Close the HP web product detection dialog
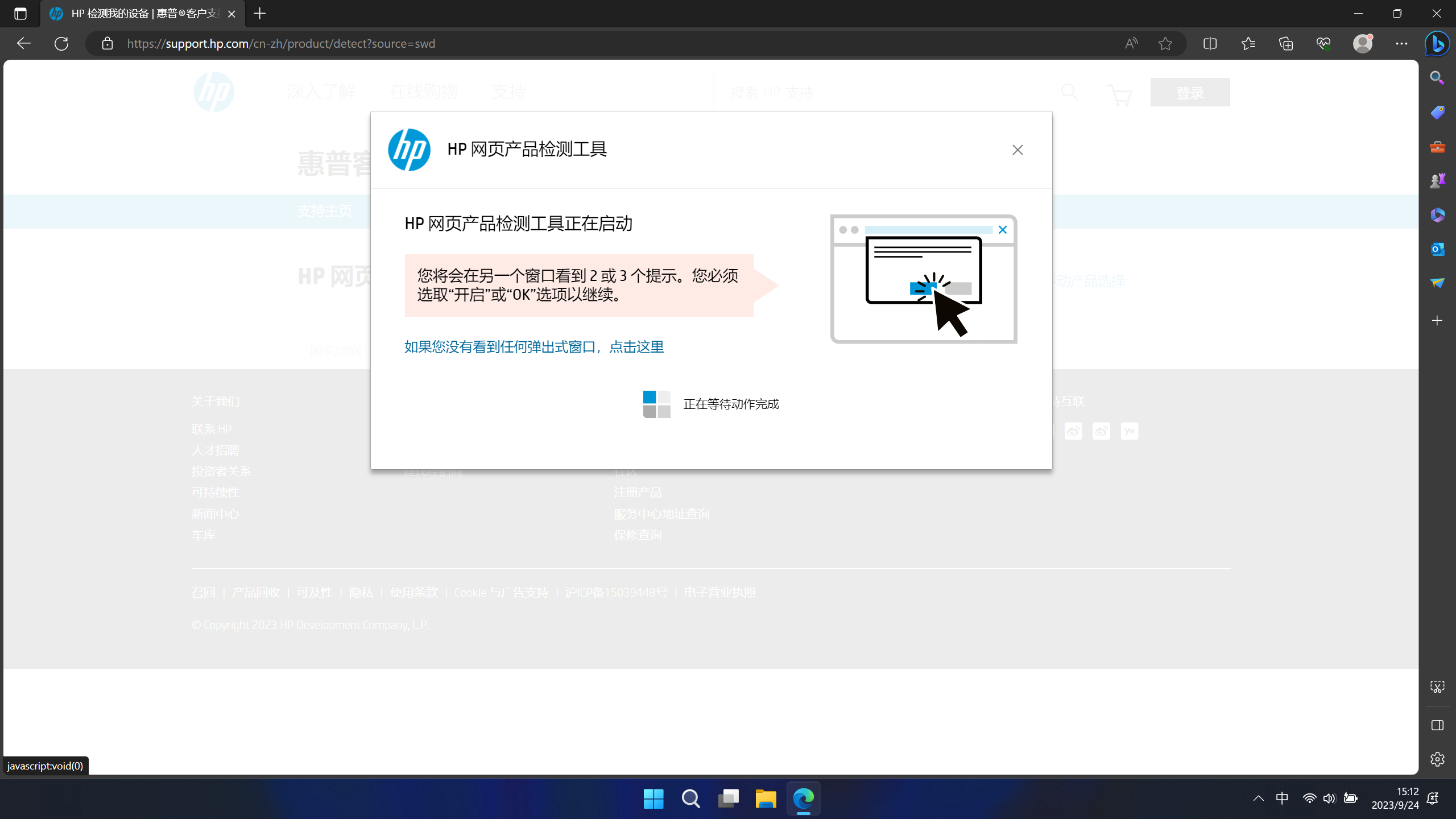The height and width of the screenshot is (819, 1456). coord(1017,150)
